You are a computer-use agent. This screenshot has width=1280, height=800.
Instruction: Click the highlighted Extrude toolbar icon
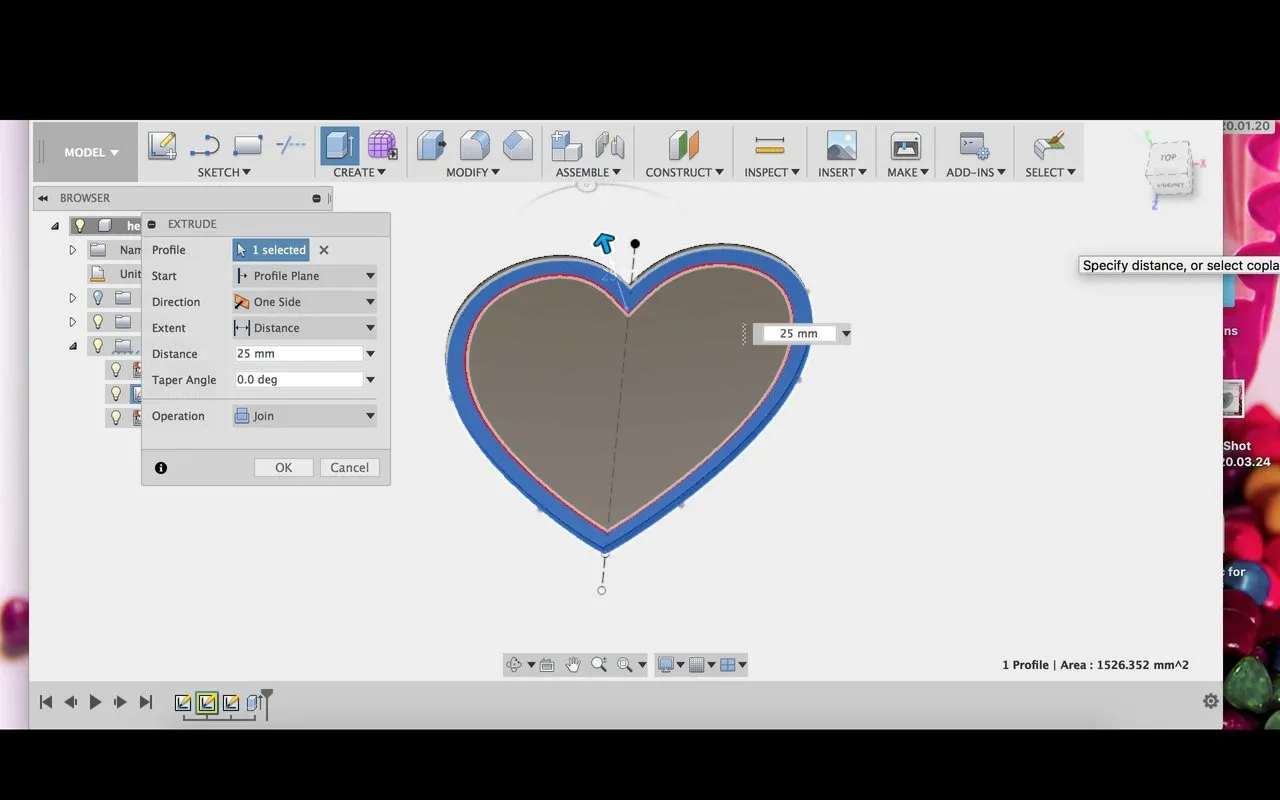pyautogui.click(x=340, y=146)
